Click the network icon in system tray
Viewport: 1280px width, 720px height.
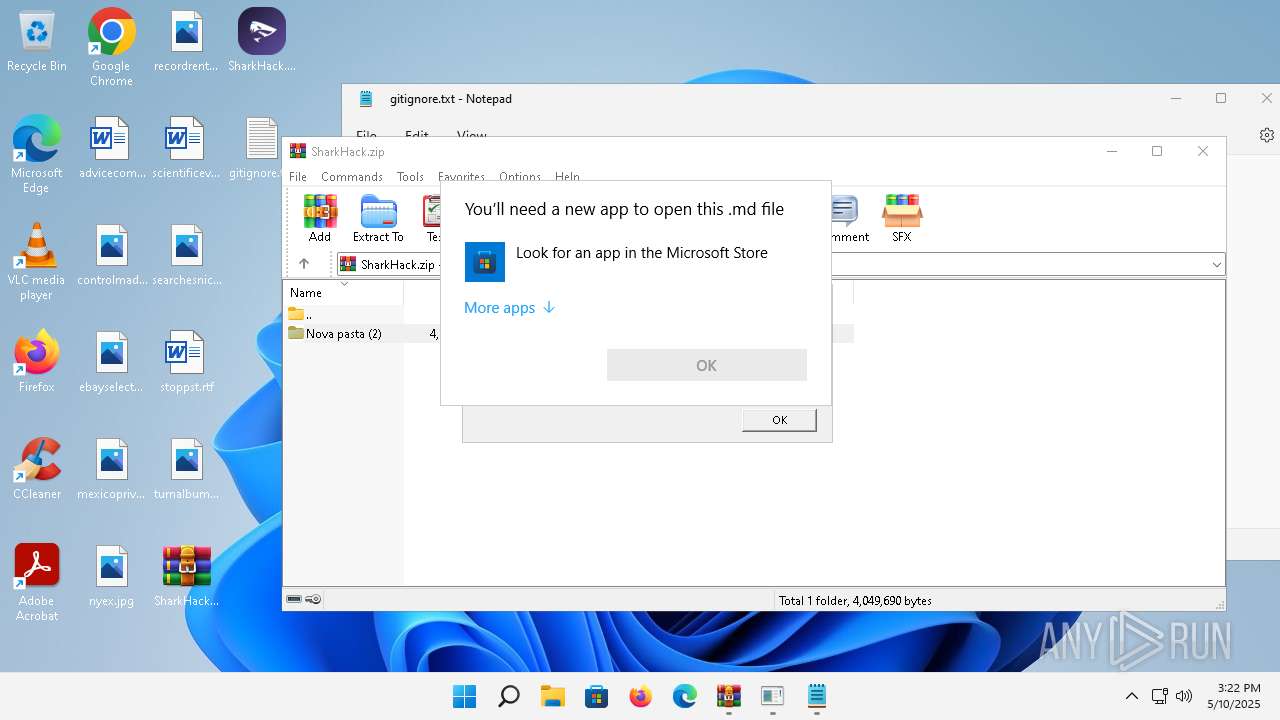point(1160,696)
